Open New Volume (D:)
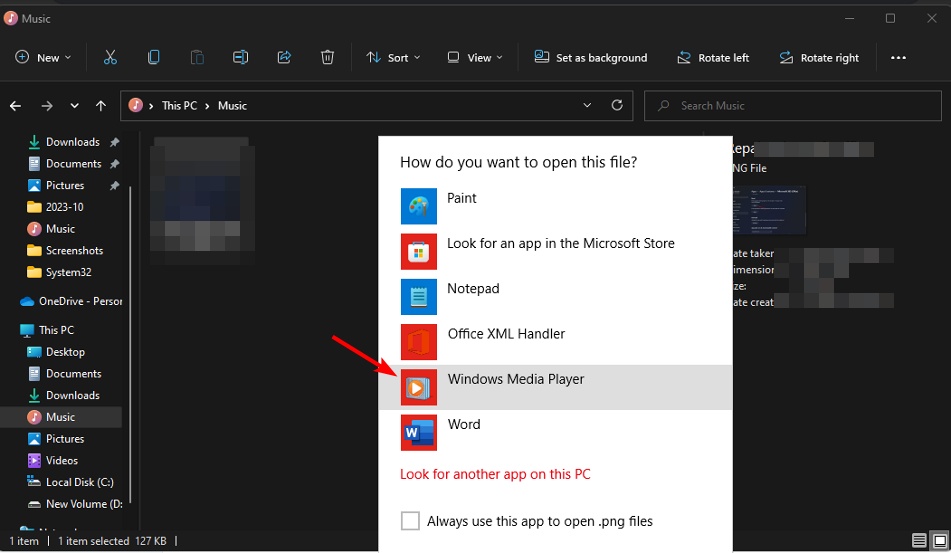 click(x=75, y=504)
